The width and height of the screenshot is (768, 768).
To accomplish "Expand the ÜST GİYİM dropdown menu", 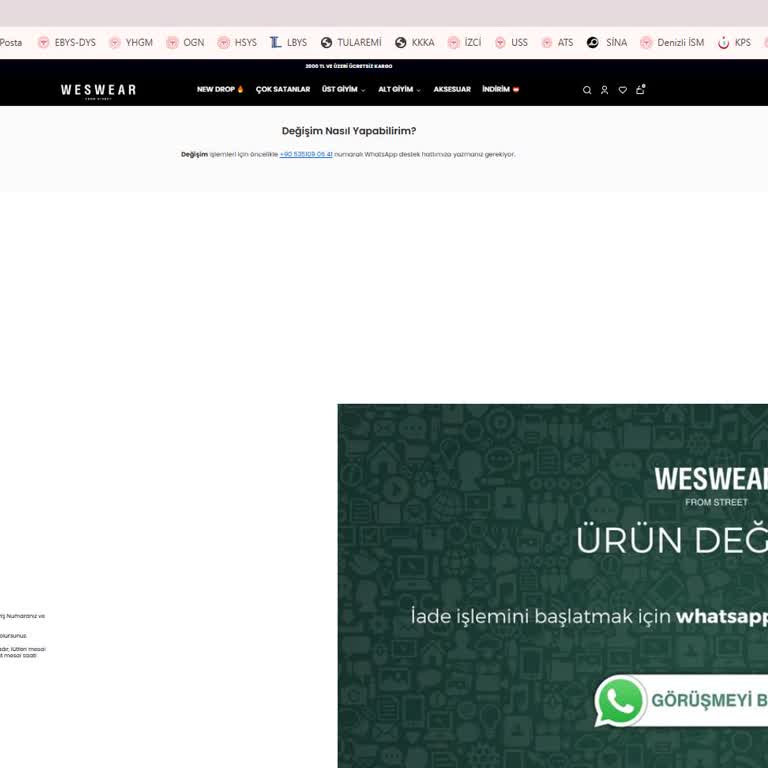I will (x=343, y=89).
